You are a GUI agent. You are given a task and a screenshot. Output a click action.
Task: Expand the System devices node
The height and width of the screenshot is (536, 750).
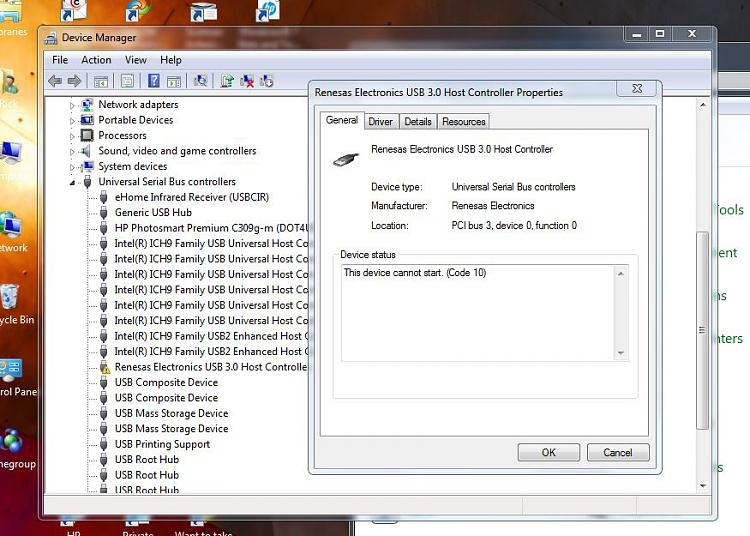click(72, 167)
